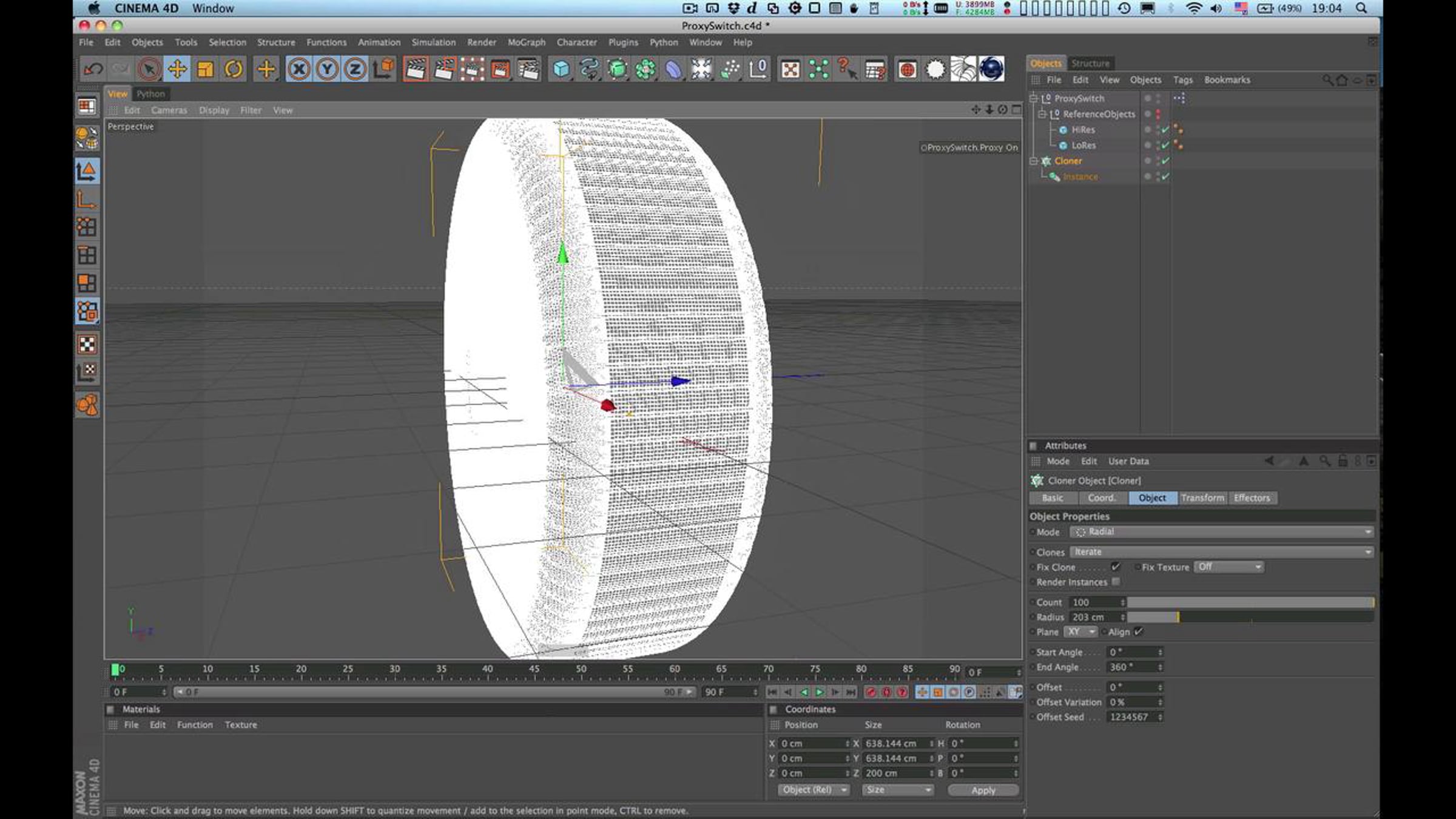
Task: Toggle the Align checkbox
Action: point(1139,632)
